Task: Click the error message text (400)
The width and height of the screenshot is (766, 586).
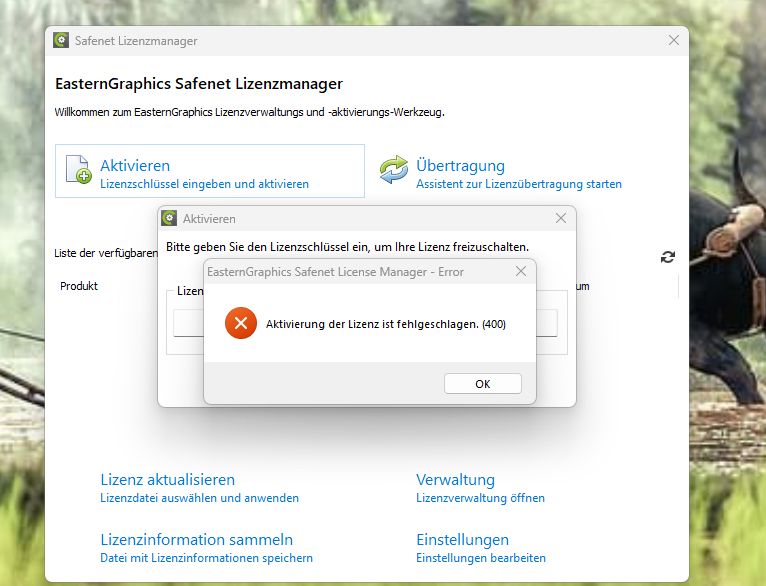Action: [x=385, y=324]
